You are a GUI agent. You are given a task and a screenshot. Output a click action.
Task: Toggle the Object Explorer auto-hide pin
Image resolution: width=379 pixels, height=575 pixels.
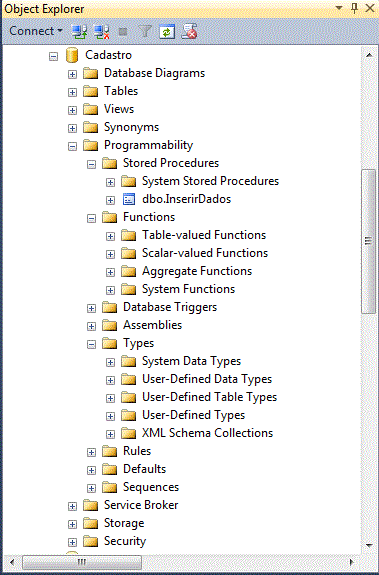pos(354,8)
